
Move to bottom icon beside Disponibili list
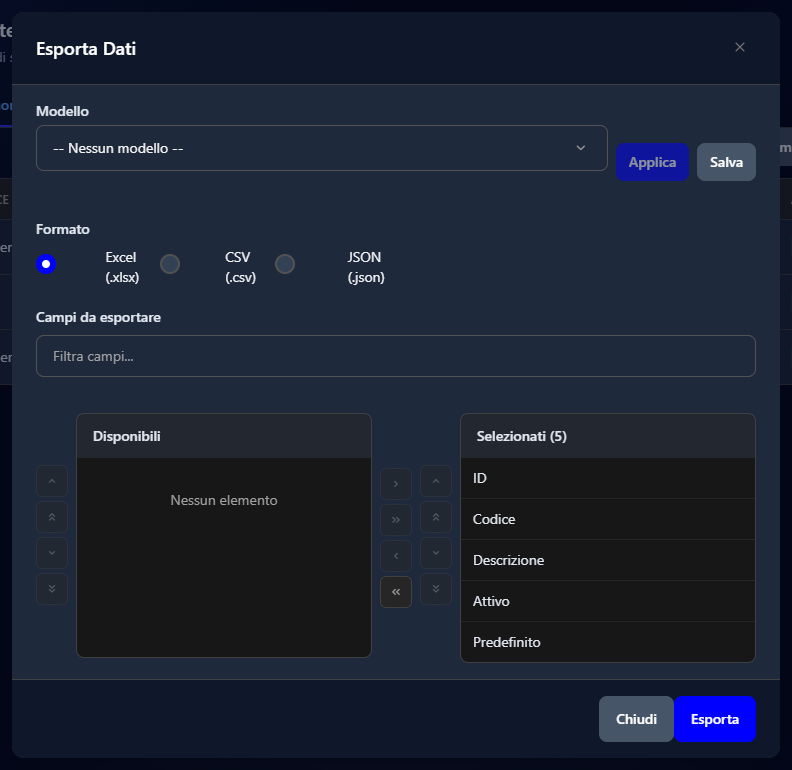tap(52, 589)
